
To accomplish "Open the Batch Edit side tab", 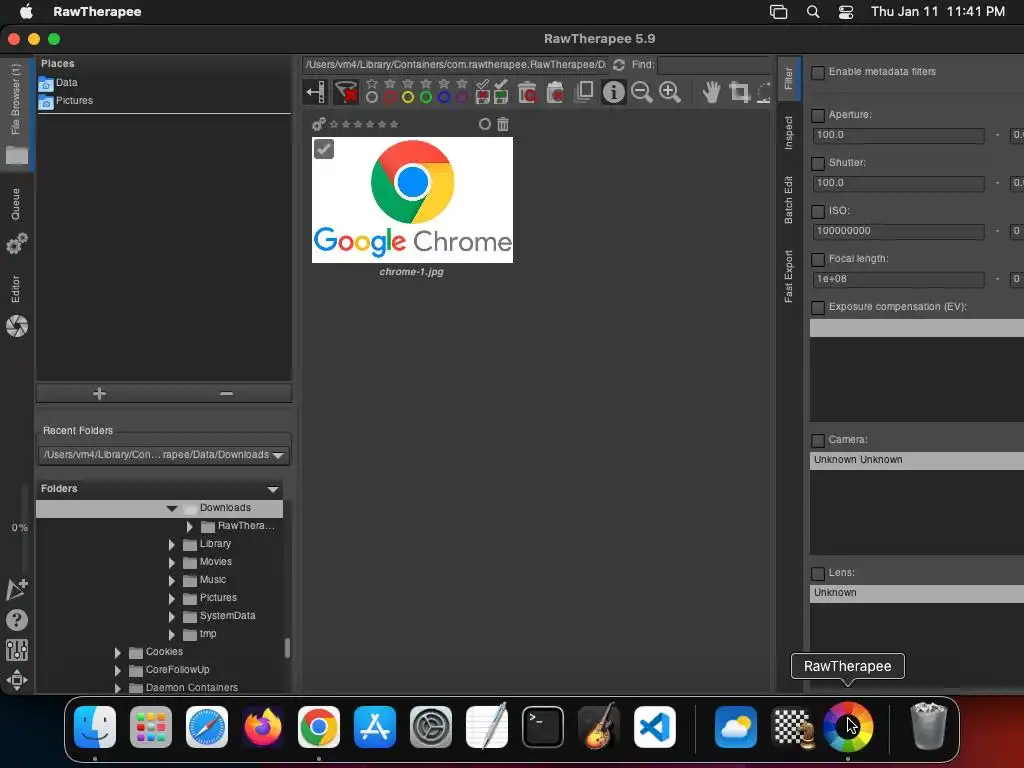I will pos(789,200).
